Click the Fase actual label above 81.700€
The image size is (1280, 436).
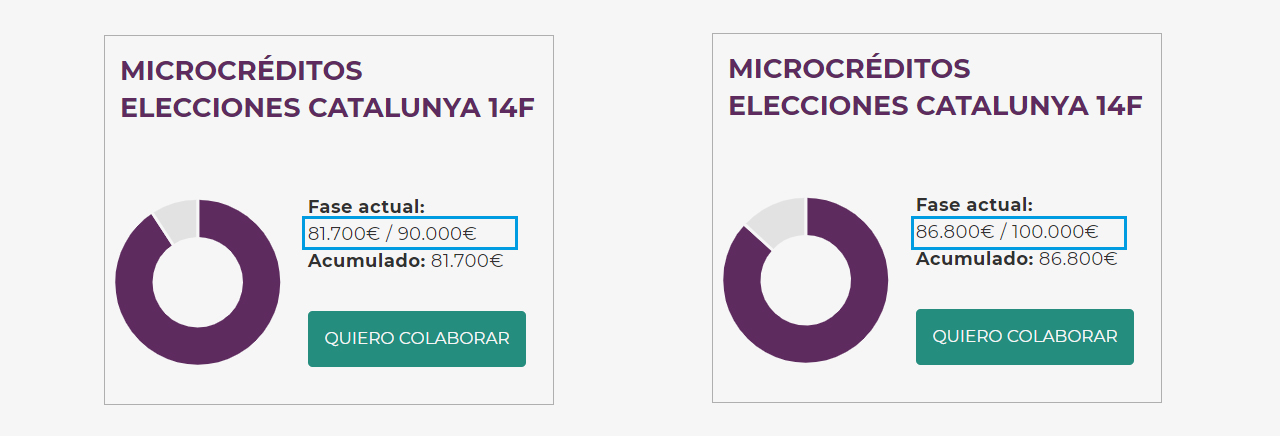point(366,207)
